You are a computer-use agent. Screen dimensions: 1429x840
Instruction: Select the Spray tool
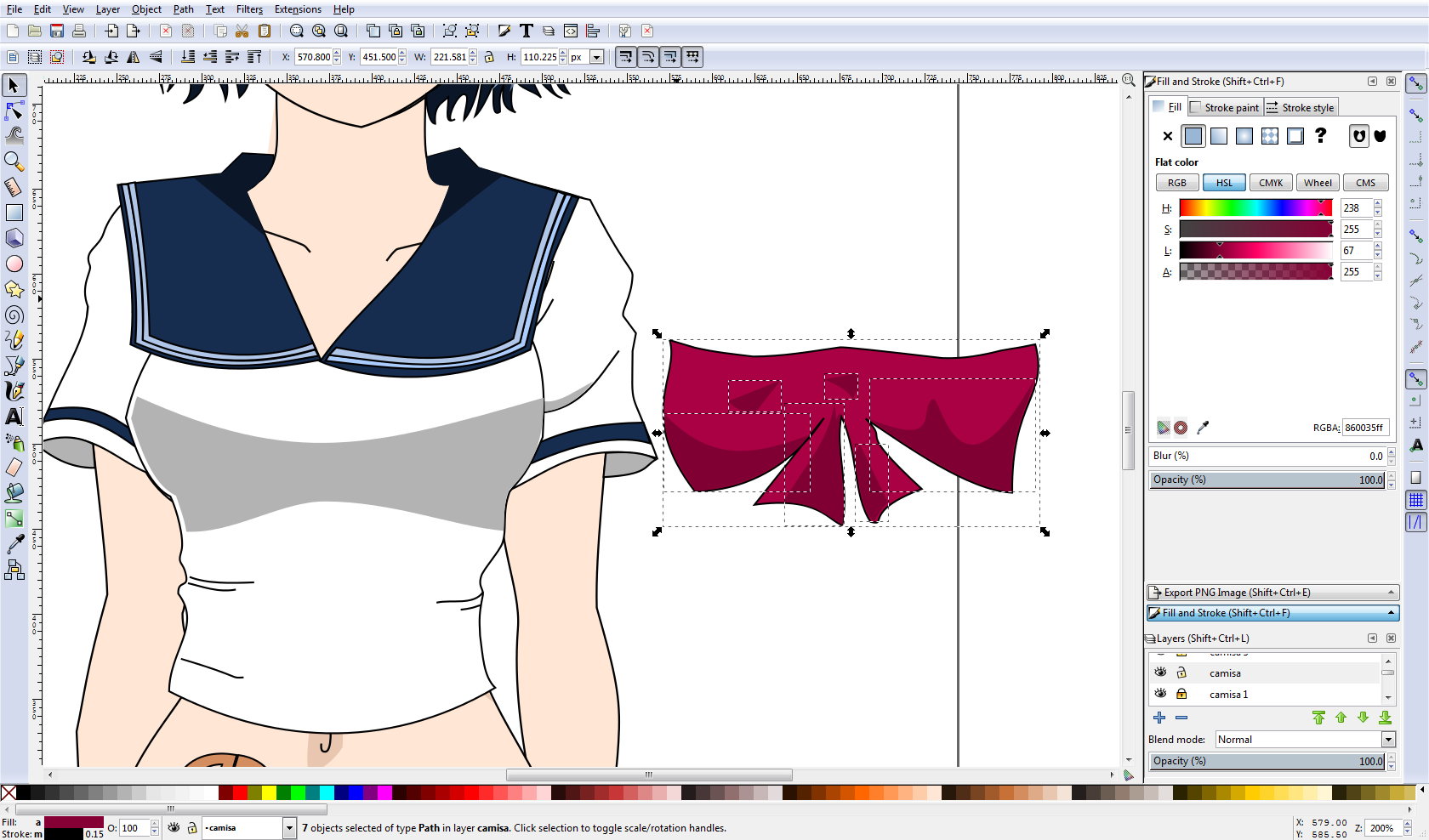(14, 442)
